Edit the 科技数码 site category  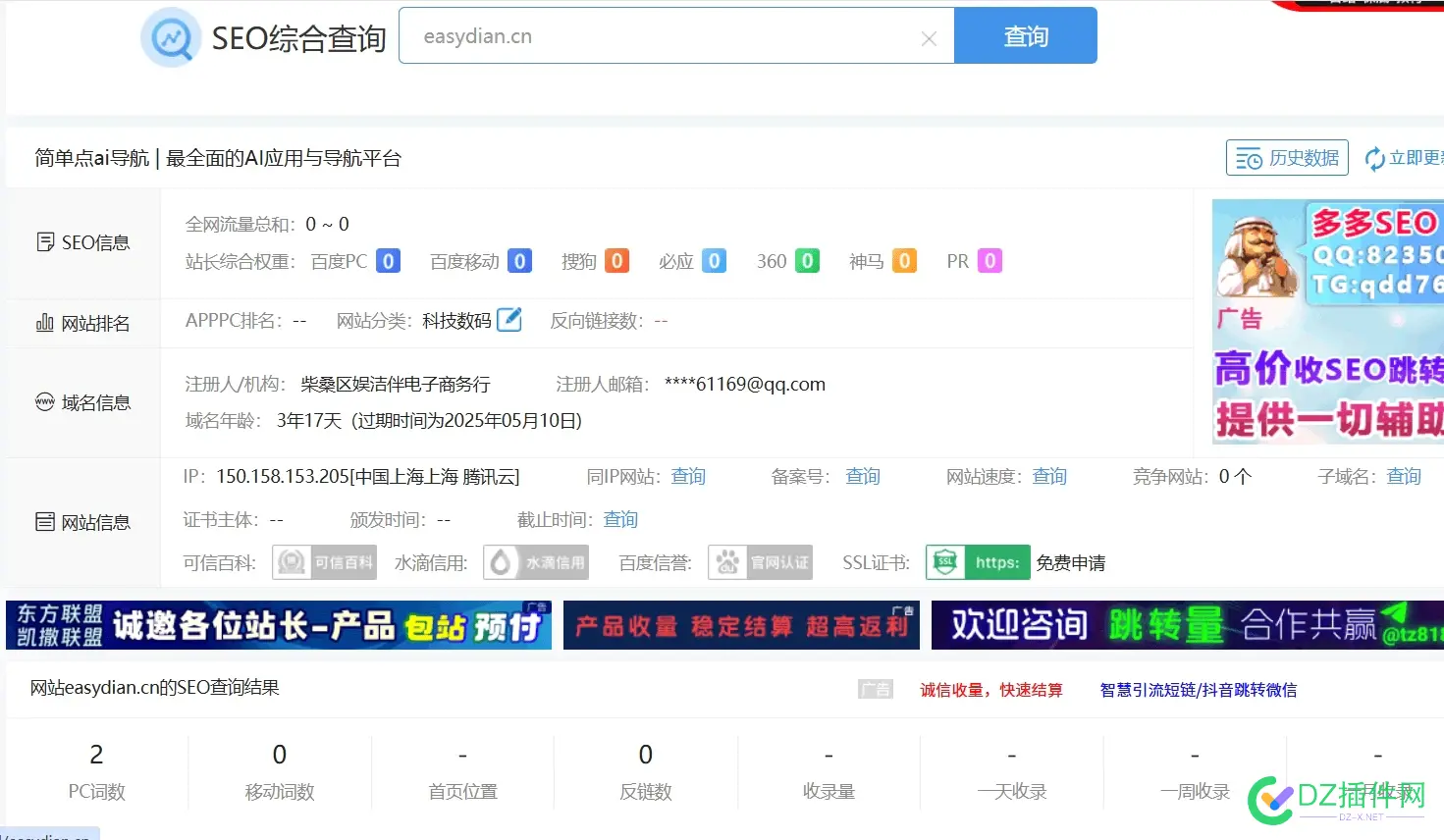509,320
